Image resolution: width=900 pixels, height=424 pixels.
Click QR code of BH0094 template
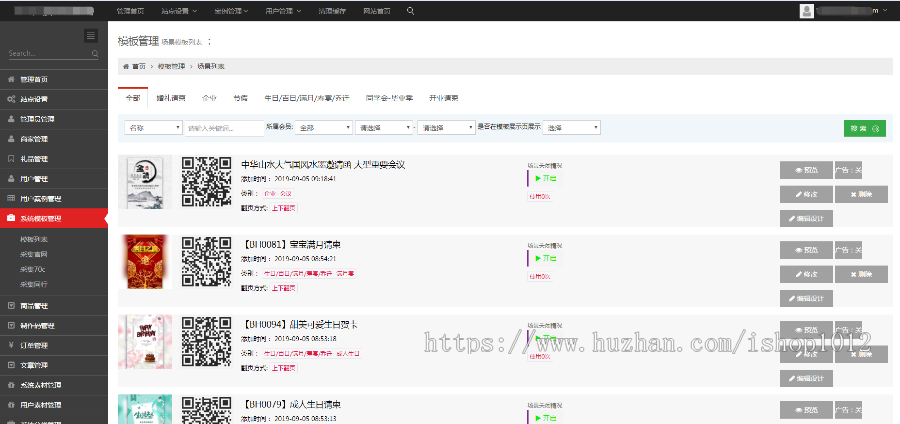tap(207, 341)
